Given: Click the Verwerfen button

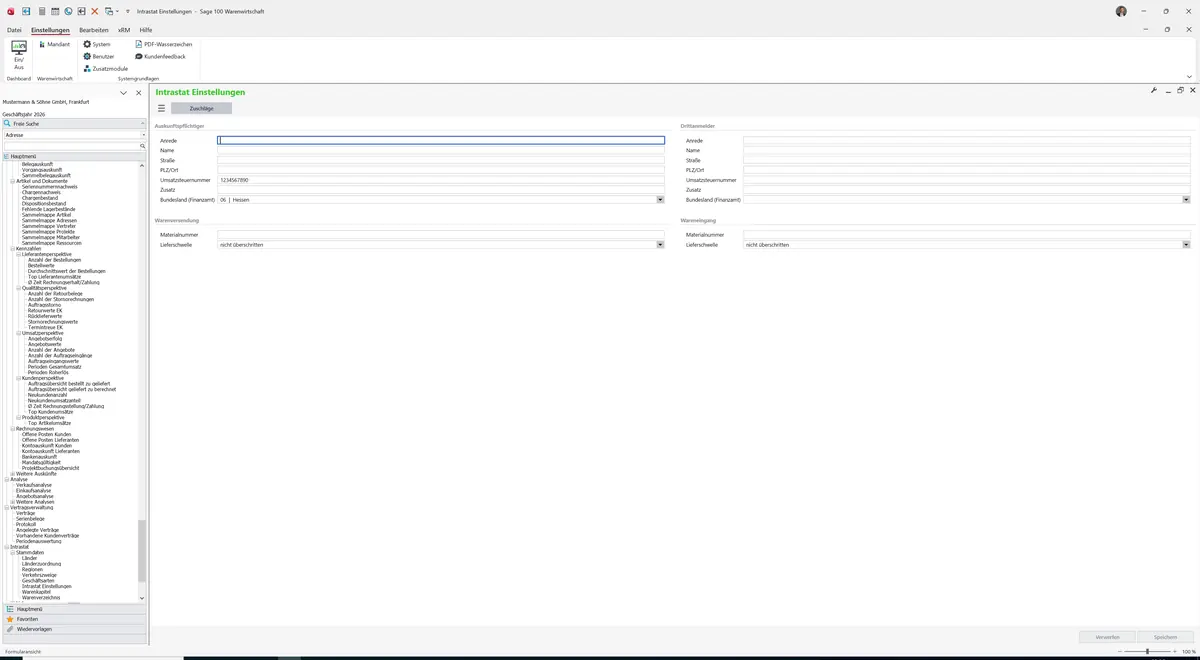Looking at the screenshot, I should tap(1107, 637).
